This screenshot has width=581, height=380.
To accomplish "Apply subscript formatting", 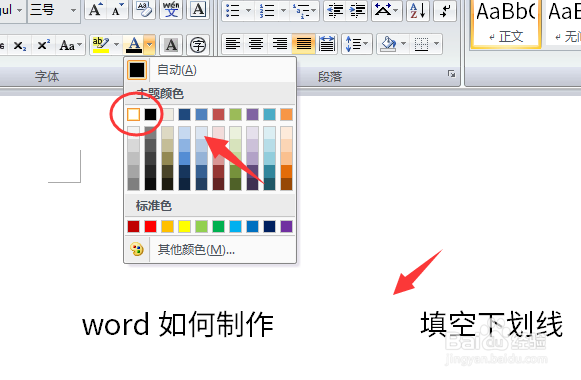I will click(19, 45).
